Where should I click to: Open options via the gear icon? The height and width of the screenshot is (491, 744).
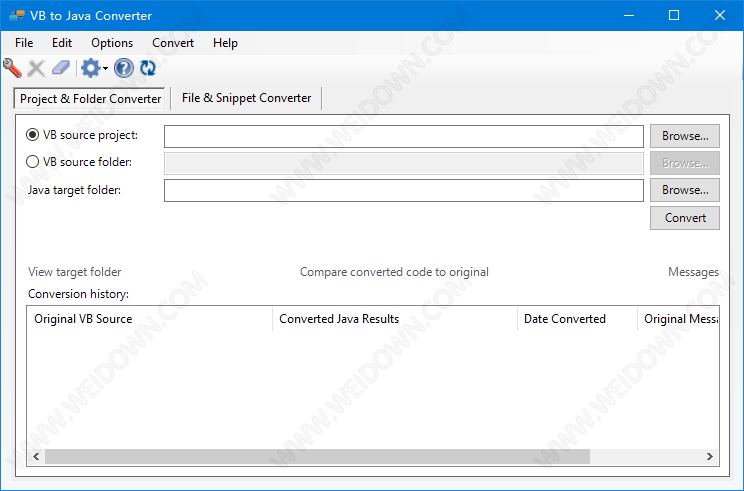(x=91, y=68)
